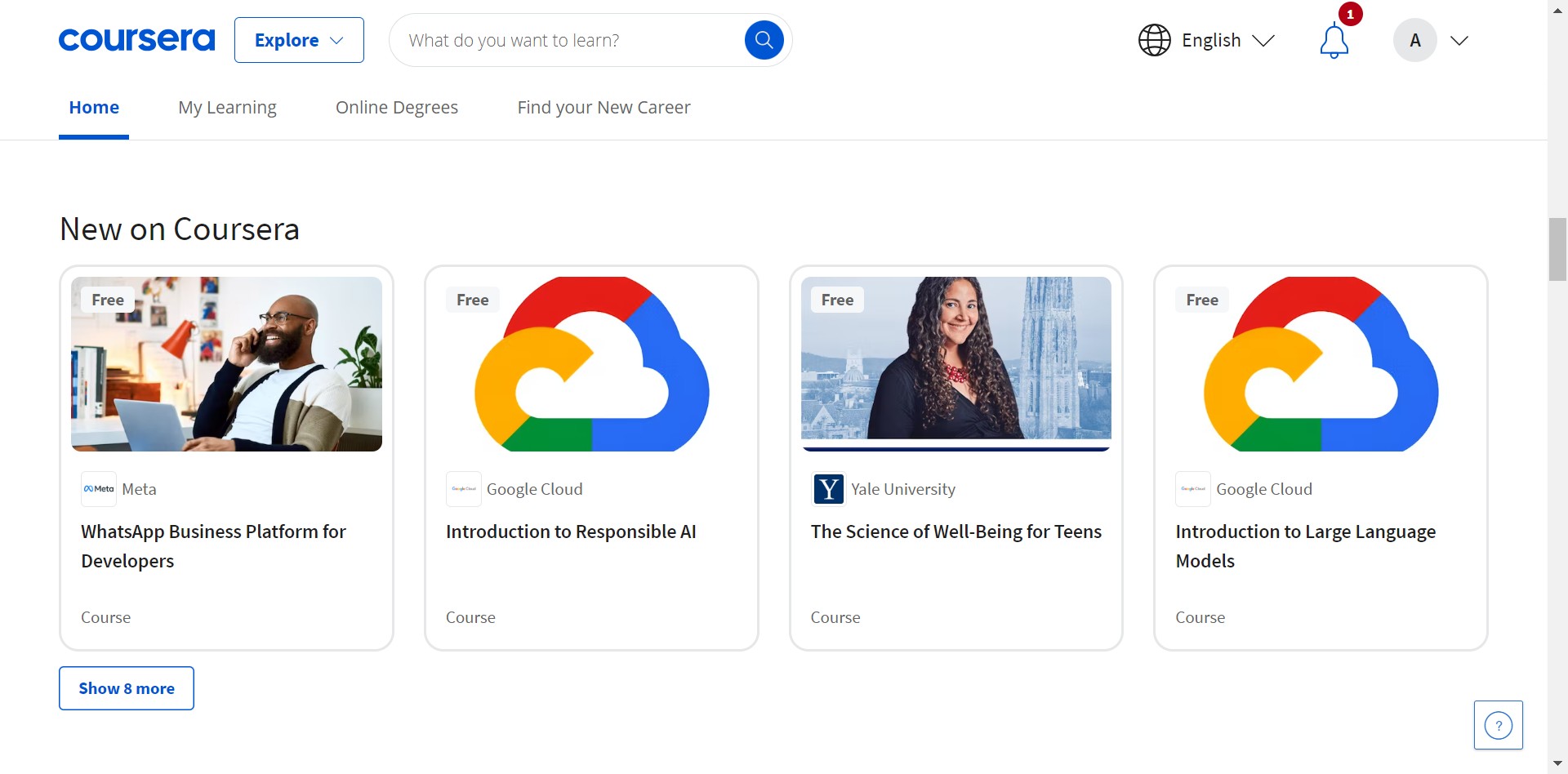Open the notifications bell
1568x774 pixels.
[1334, 41]
